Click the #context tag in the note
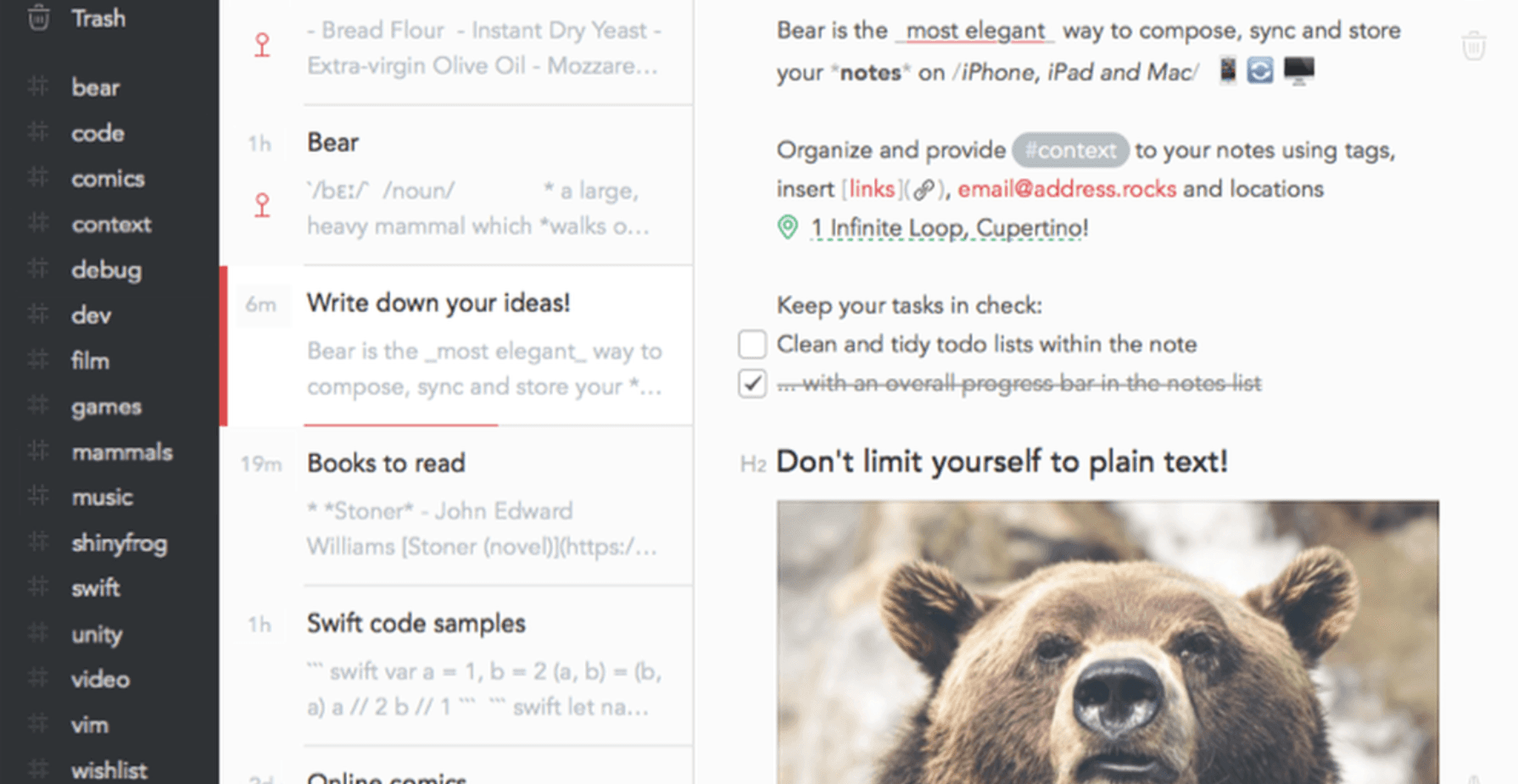 pos(1070,150)
